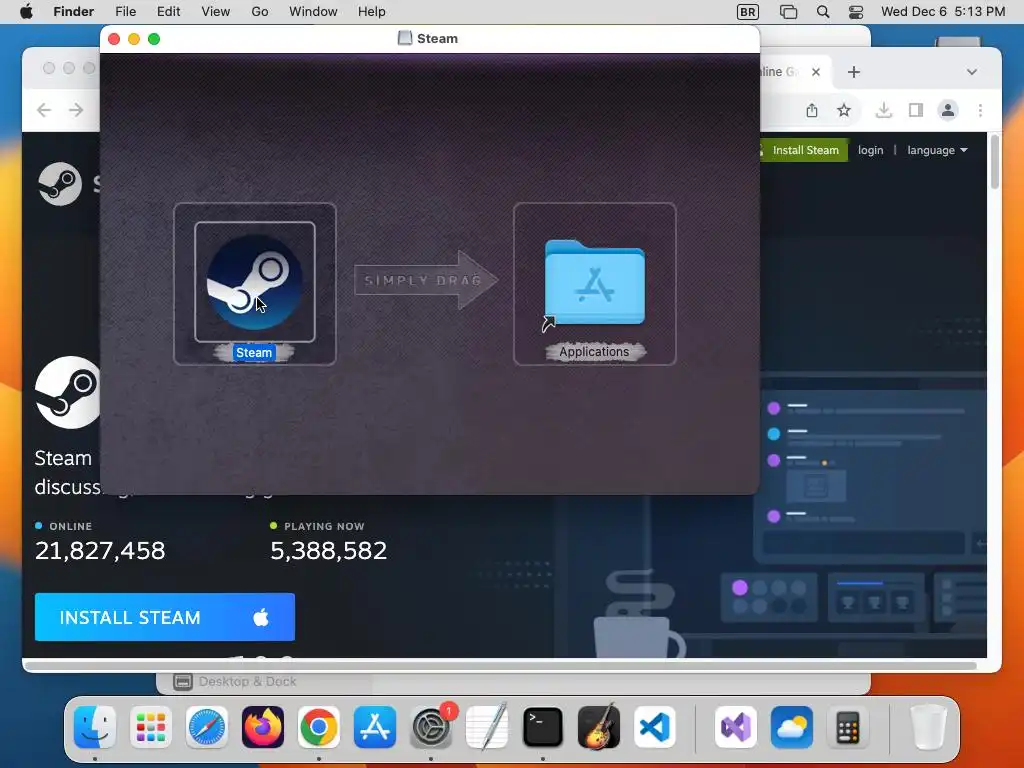The height and width of the screenshot is (768, 1024).
Task: Click the share page icon in Chrome
Action: pos(812,110)
